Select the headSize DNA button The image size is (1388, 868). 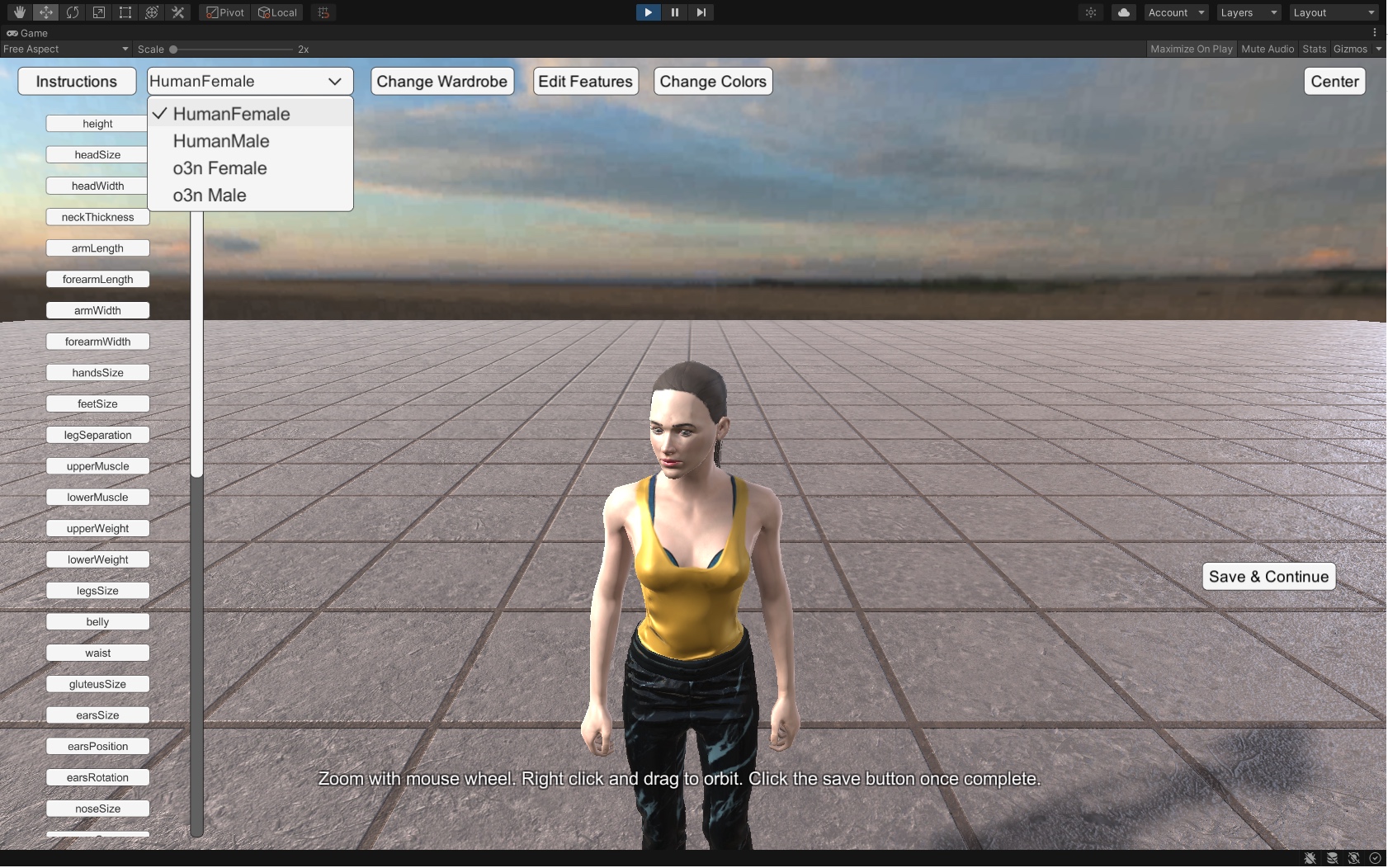click(97, 155)
